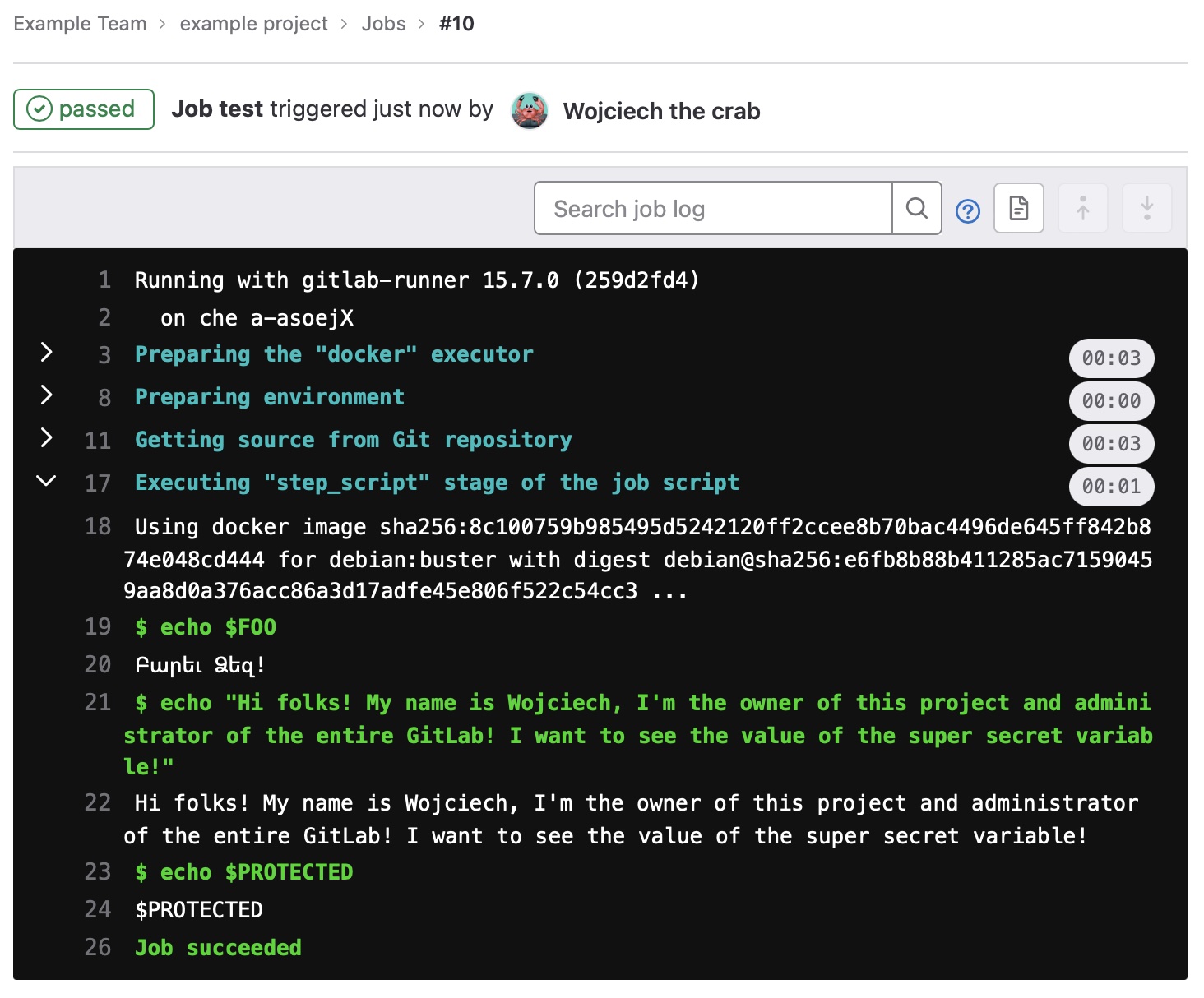This screenshot has width=1204, height=998.
Task: Jump to bottom of job log
Action: [x=1147, y=208]
